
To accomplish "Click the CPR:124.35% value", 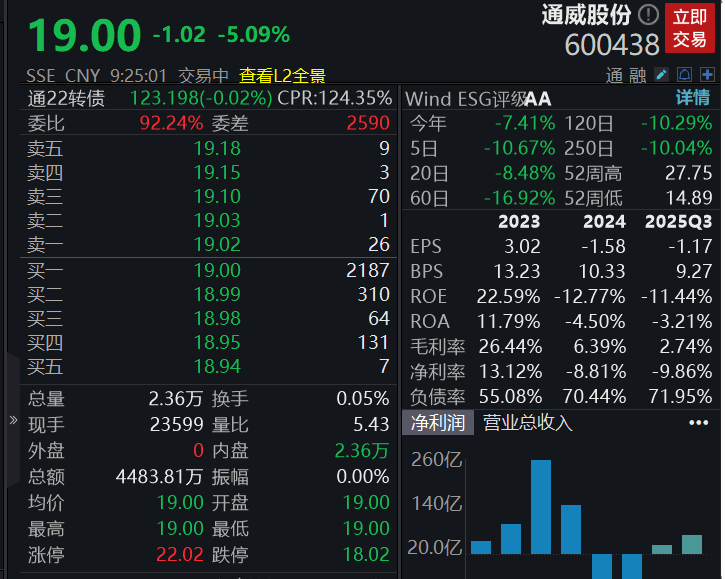I will pyautogui.click(x=334, y=98).
